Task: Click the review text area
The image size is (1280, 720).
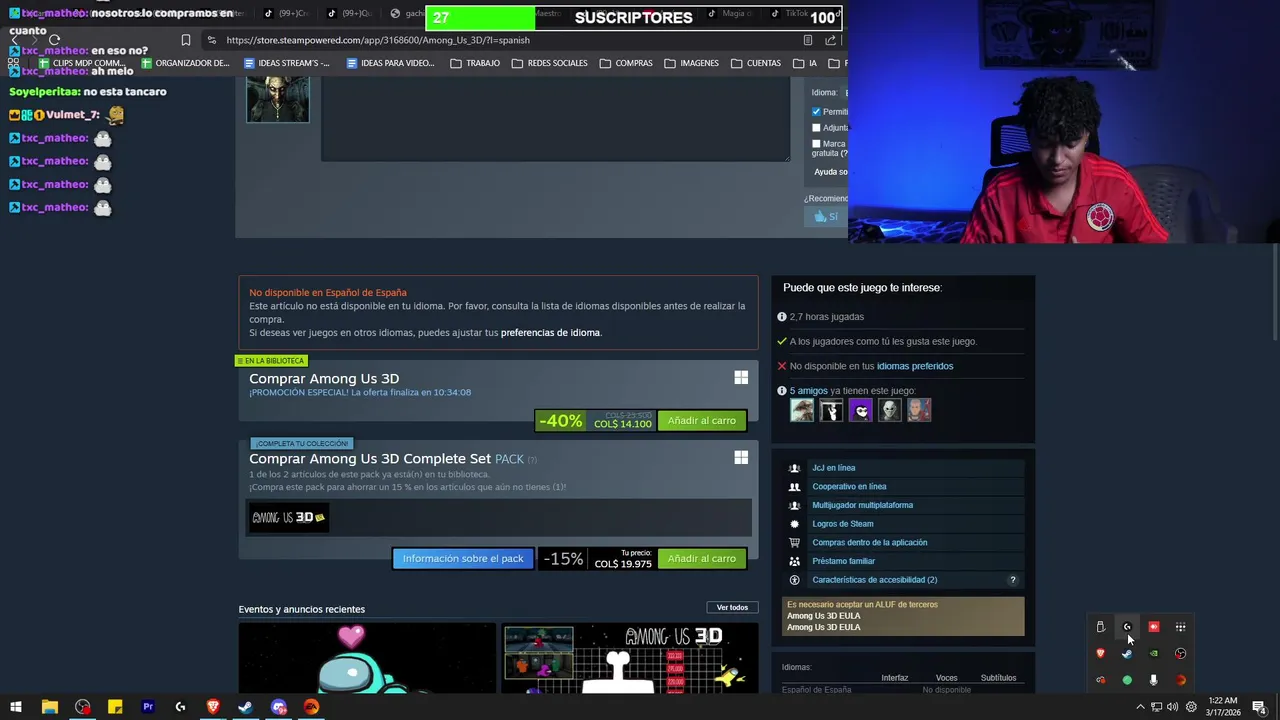Action: (555, 118)
